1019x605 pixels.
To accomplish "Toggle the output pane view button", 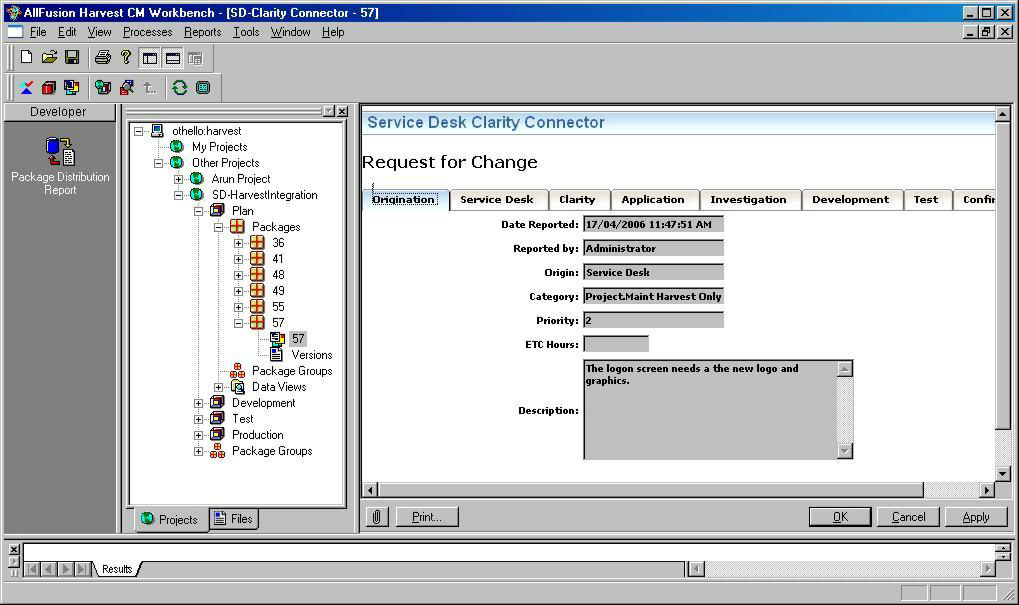I will click(172, 58).
